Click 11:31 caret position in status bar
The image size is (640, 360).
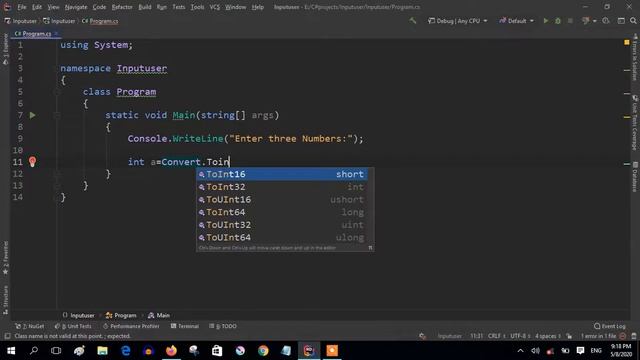[476, 336]
